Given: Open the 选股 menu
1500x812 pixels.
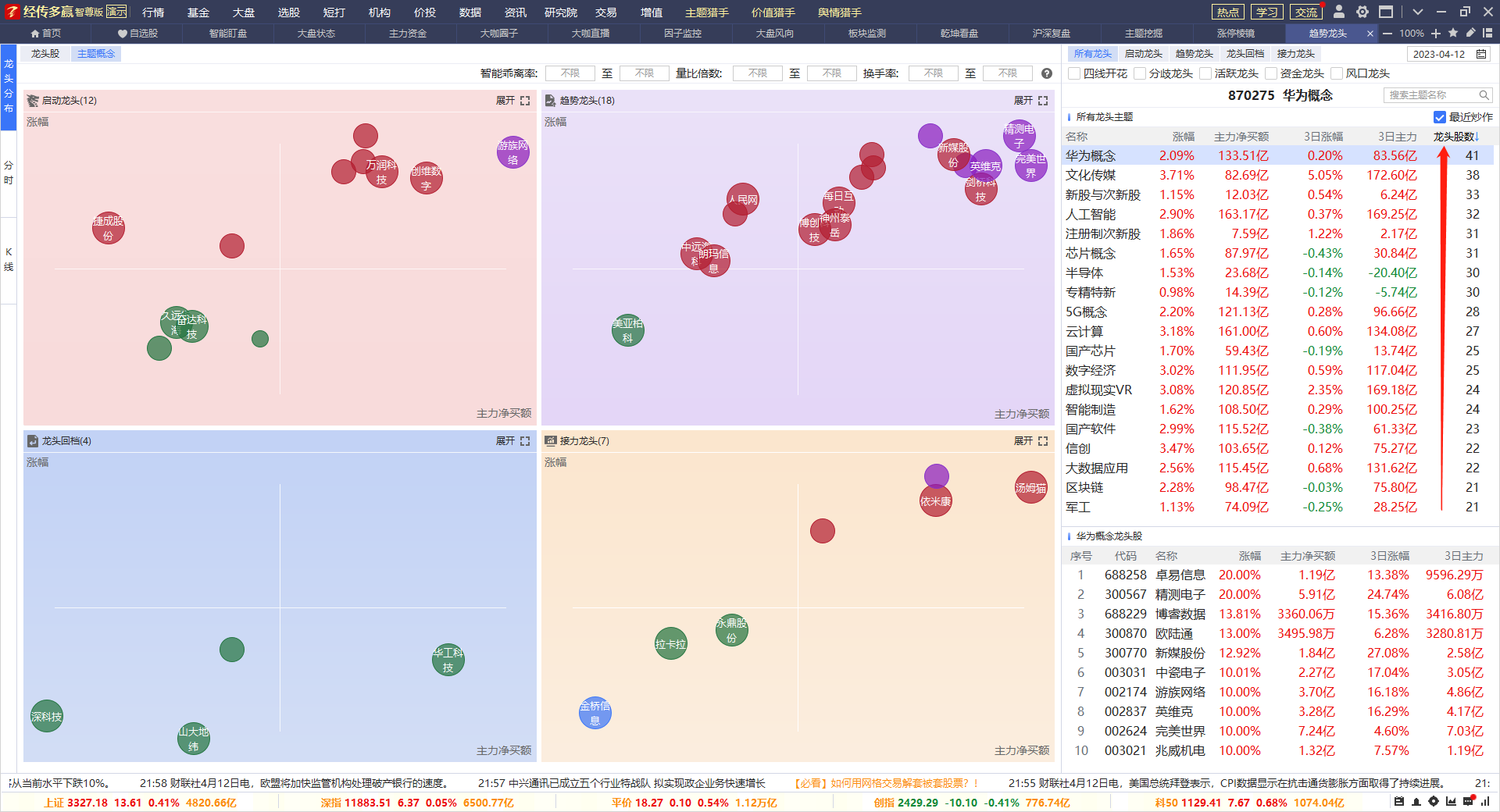Looking at the screenshot, I should tap(289, 12).
